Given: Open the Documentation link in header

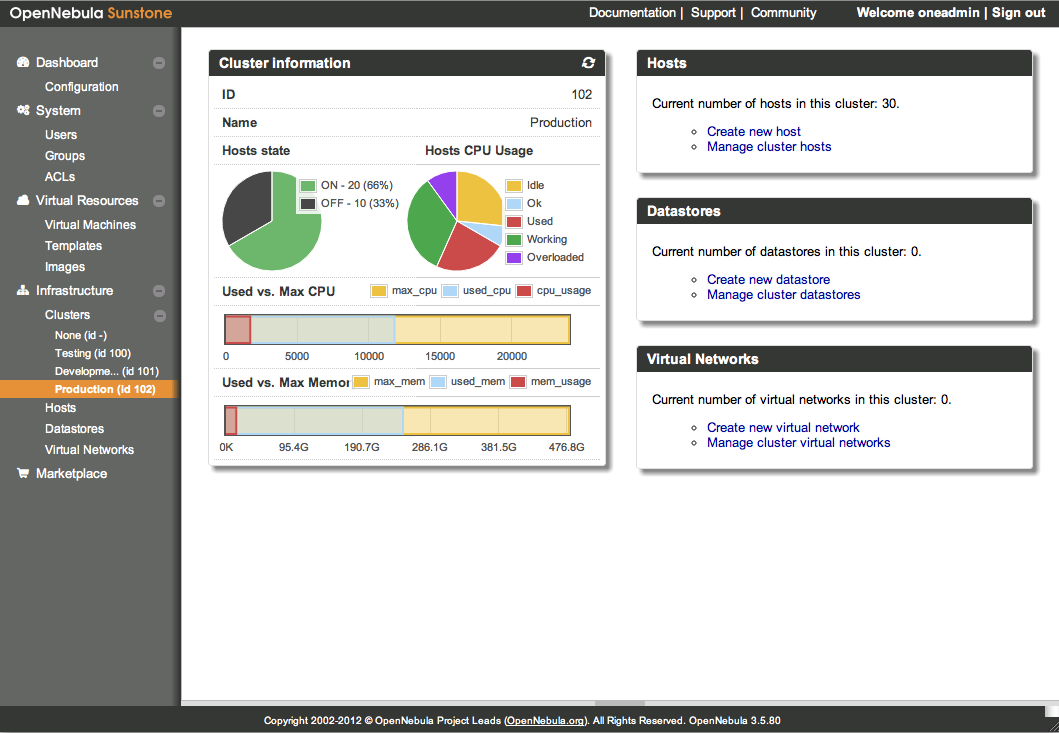Looking at the screenshot, I should 632,13.
